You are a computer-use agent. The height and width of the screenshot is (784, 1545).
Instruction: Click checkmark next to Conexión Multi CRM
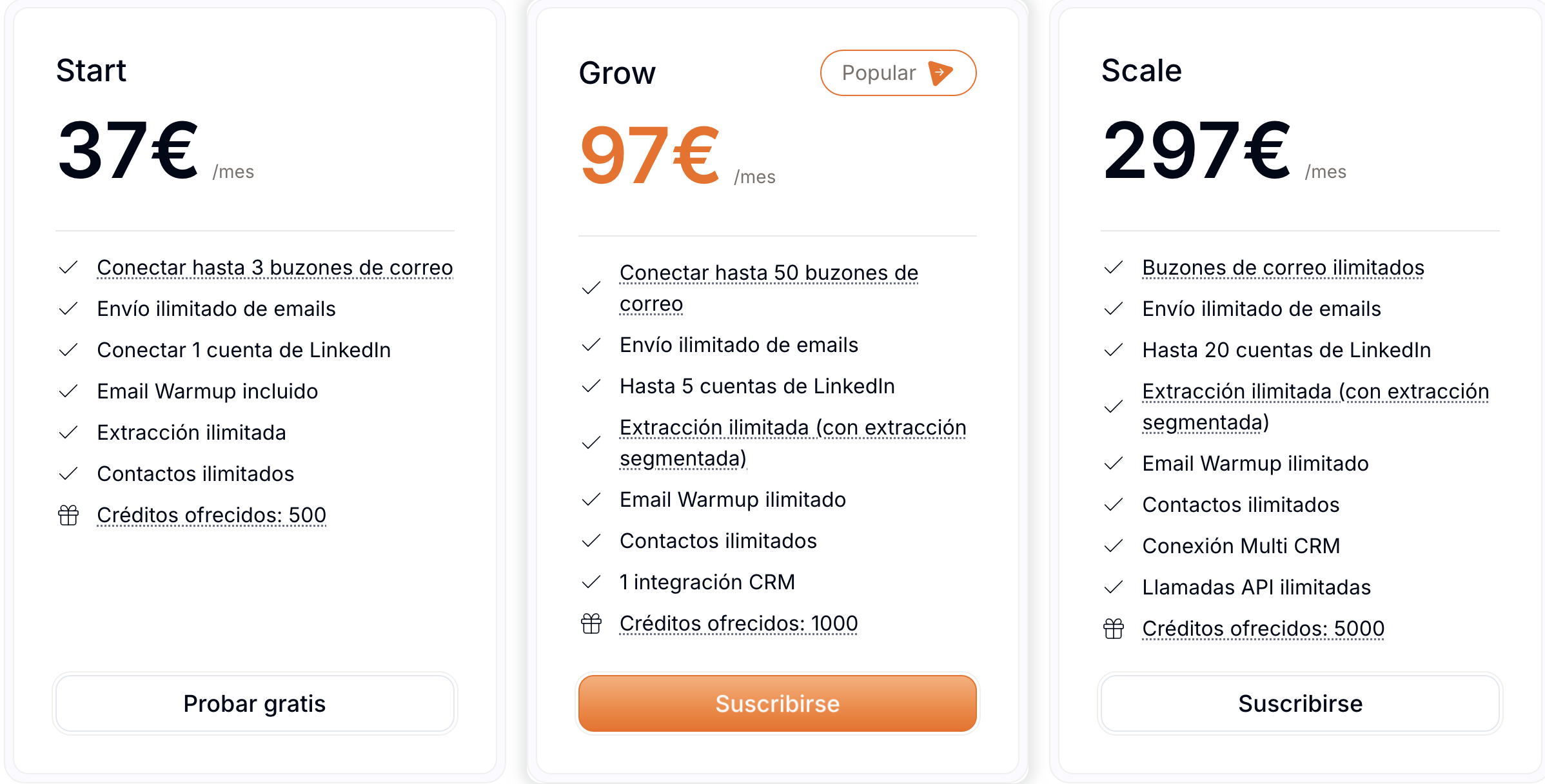(1114, 546)
